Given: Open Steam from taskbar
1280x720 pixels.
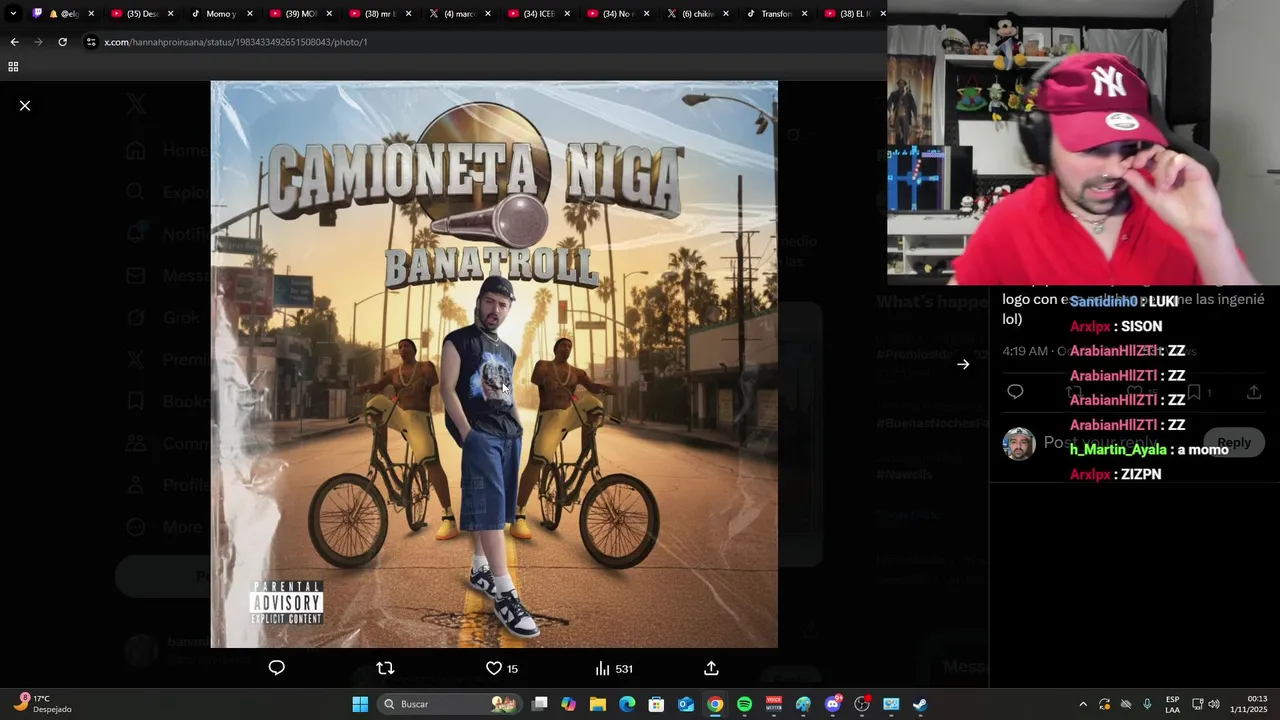Looking at the screenshot, I should pyautogui.click(x=920, y=704).
